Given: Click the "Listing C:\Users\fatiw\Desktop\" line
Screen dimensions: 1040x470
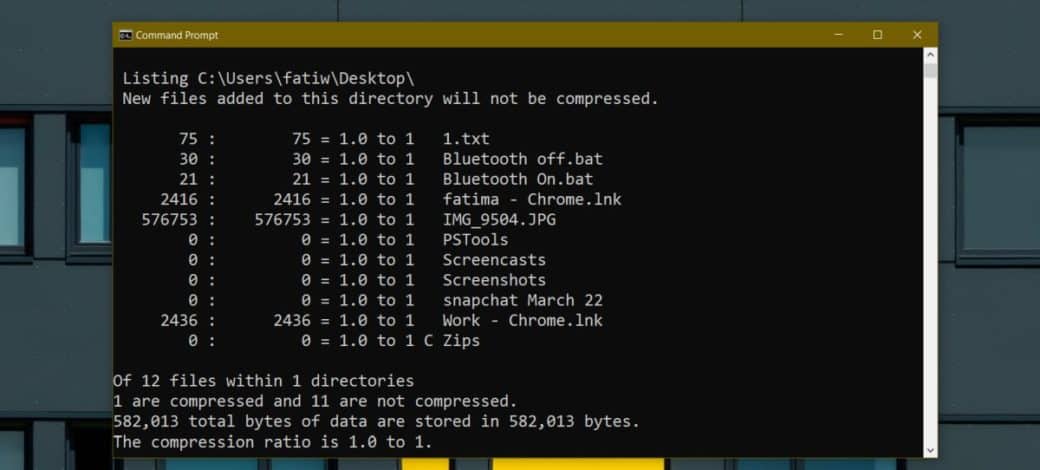Looking at the screenshot, I should 268,78.
